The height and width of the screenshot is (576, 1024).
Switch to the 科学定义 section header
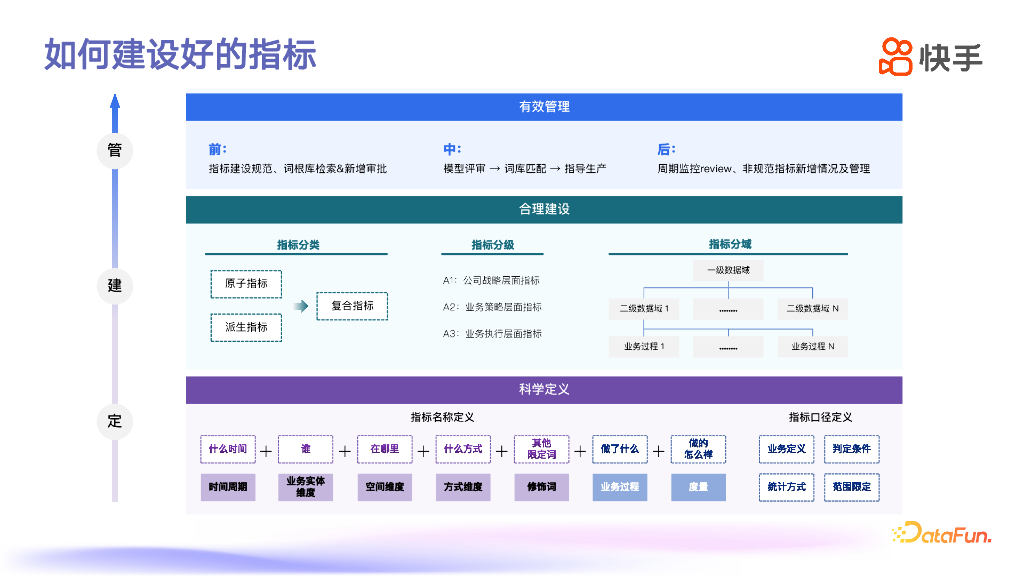(x=543, y=390)
